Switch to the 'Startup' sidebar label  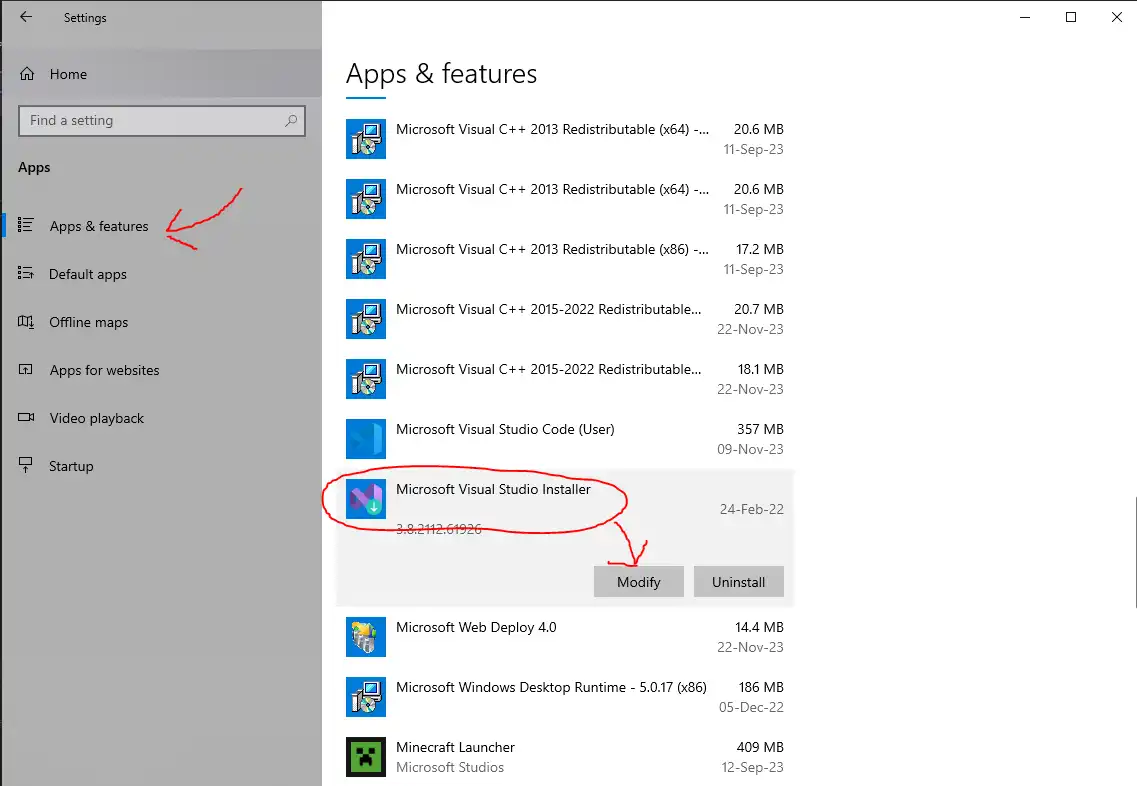[71, 466]
